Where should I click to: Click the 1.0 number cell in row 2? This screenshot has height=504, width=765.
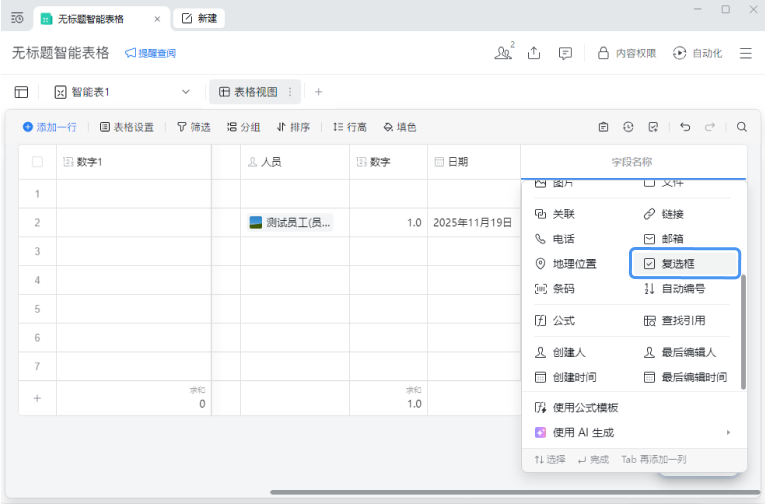[x=389, y=222]
